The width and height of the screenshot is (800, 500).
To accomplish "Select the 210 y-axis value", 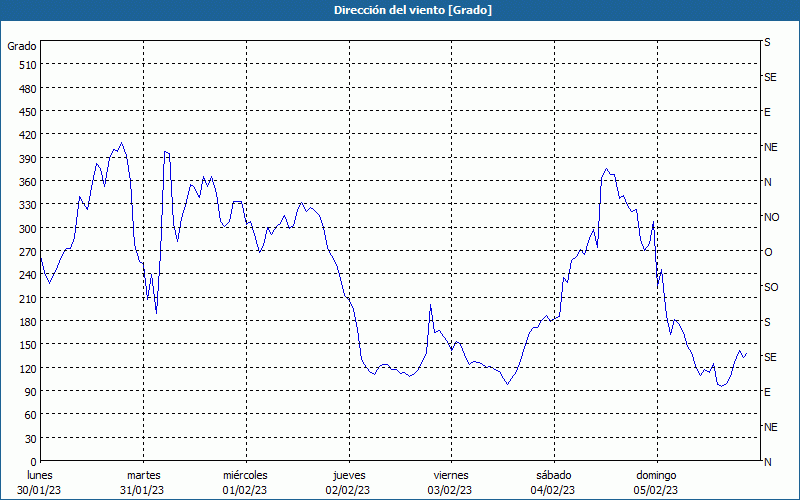I will pos(28,298).
